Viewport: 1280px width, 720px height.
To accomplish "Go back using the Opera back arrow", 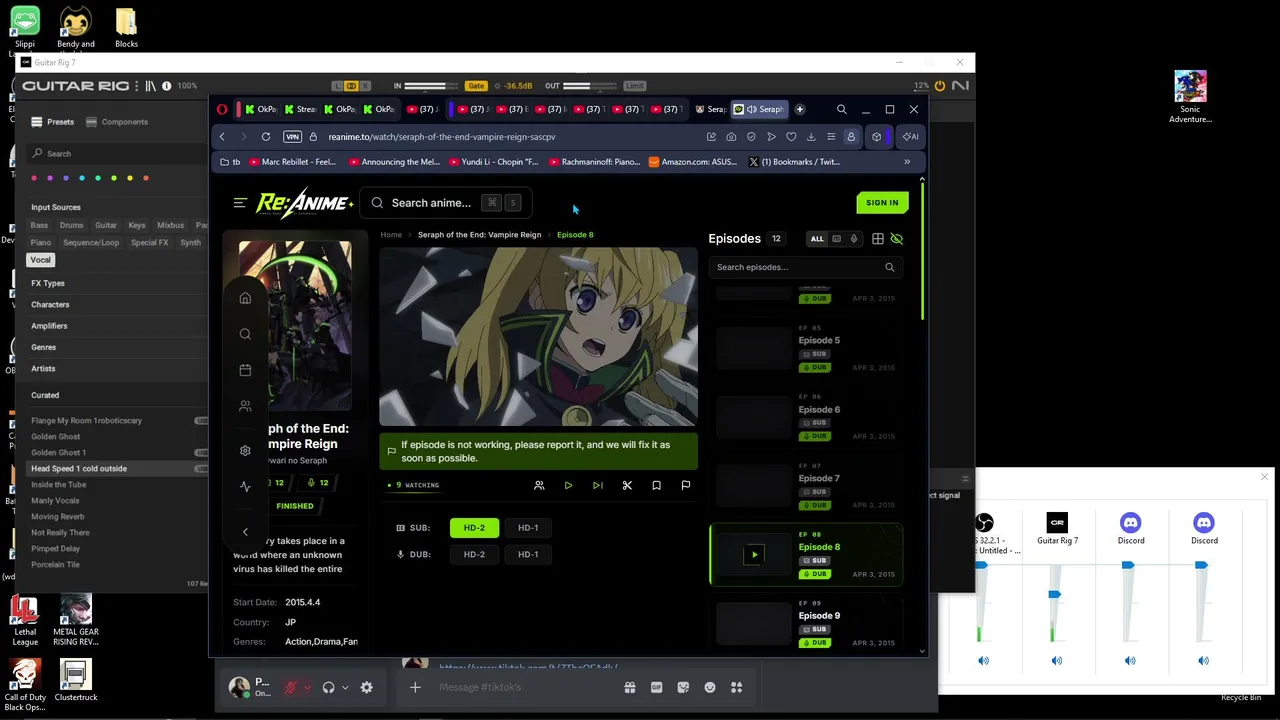I will (x=222, y=137).
